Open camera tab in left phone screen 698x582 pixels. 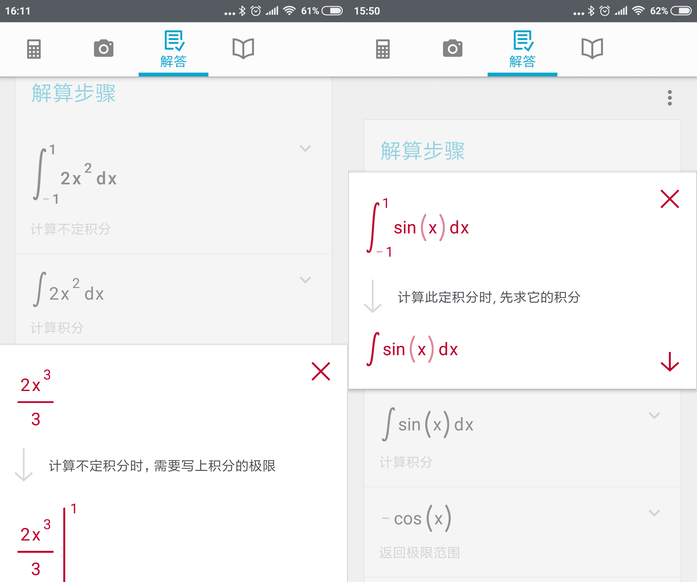(104, 48)
